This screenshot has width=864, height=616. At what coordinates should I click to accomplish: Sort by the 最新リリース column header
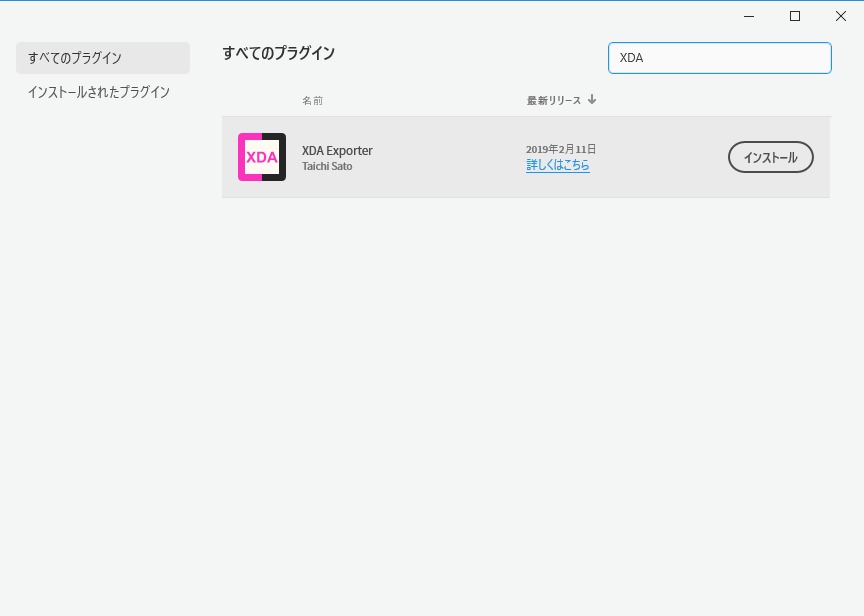554,101
